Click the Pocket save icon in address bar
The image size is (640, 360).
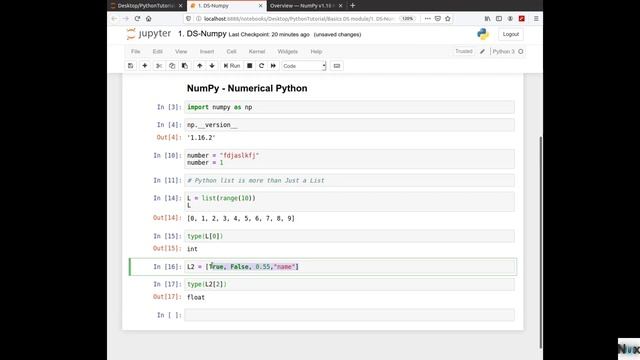pyautogui.click(x=438, y=19)
